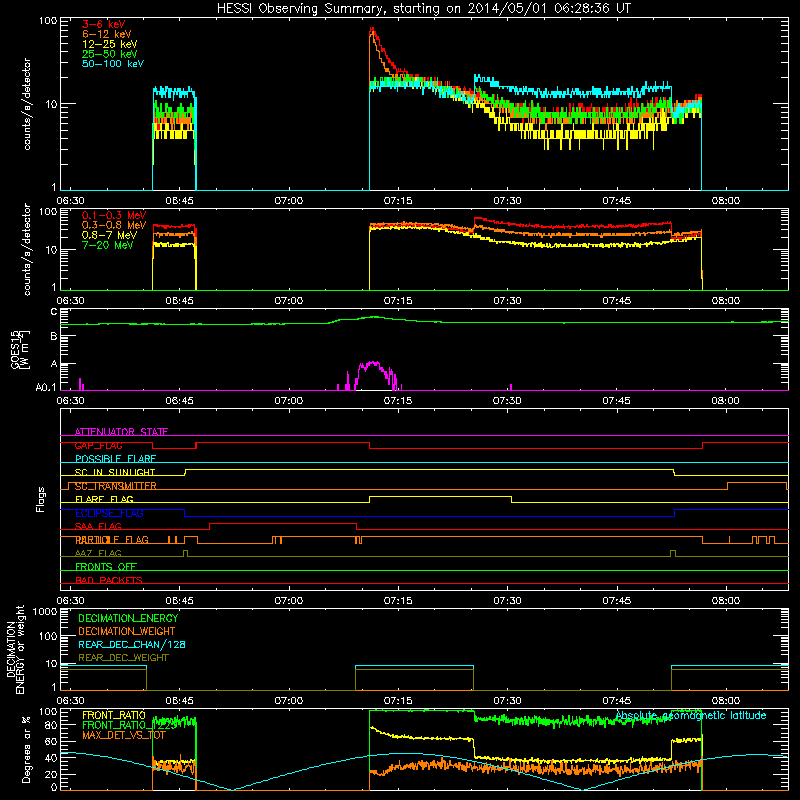Click the 0.1-0.3 MeV legend label

click(x=114, y=215)
